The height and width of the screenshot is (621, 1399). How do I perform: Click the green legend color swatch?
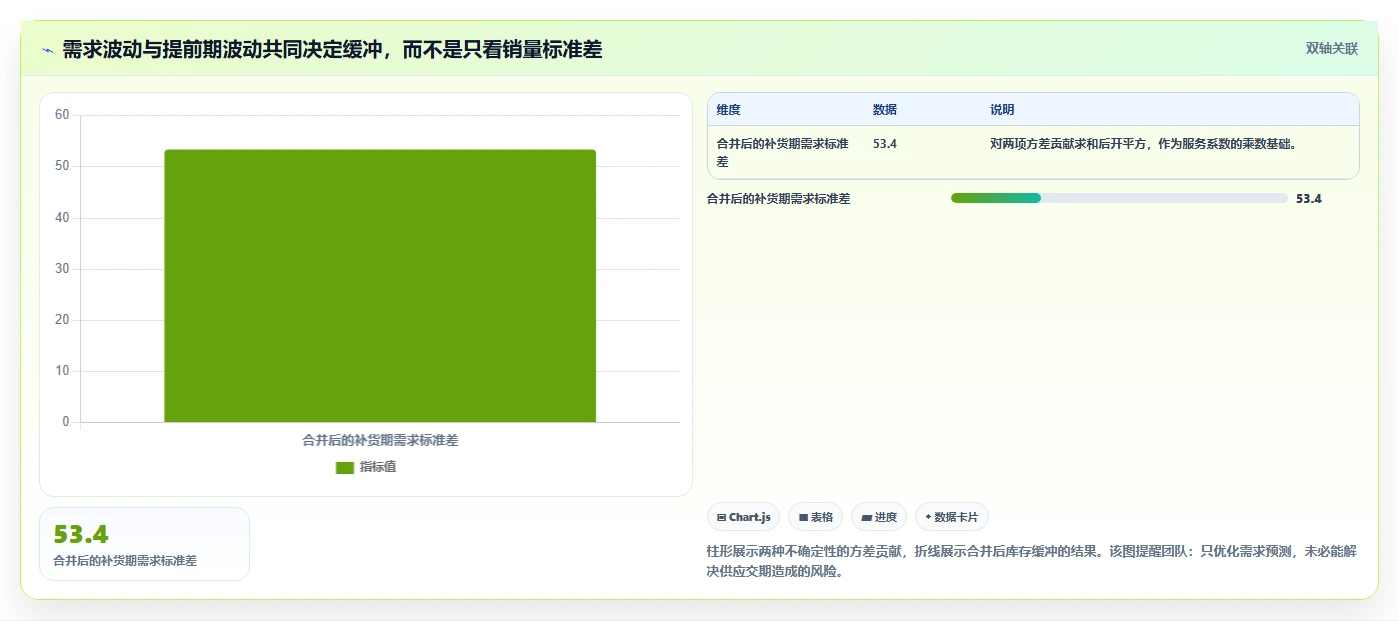coord(345,467)
